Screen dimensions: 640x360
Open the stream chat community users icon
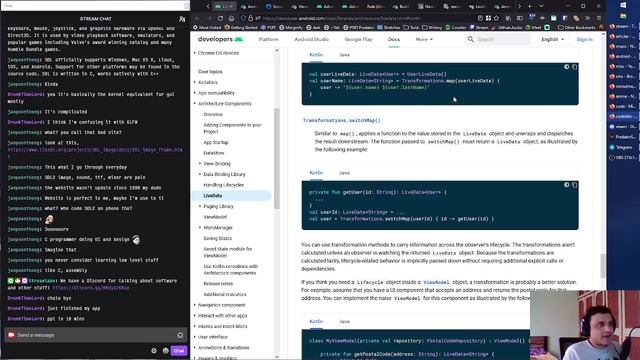[182, 19]
